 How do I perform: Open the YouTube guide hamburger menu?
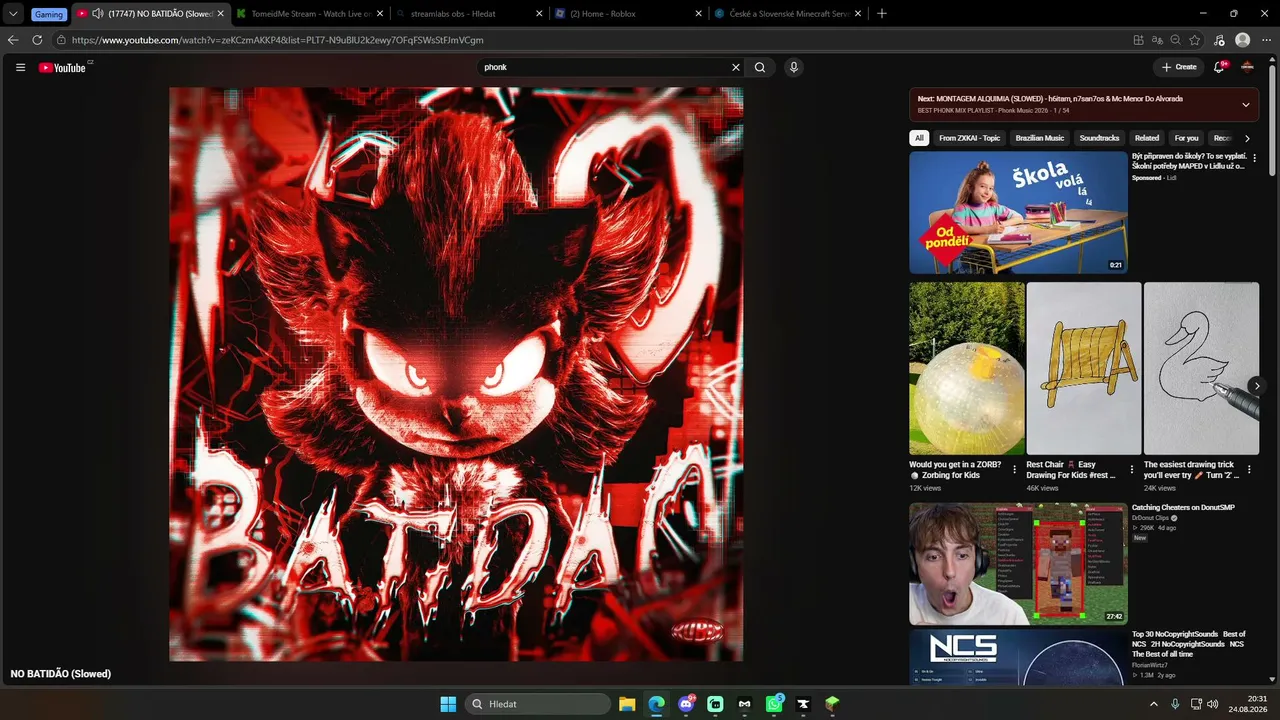pyautogui.click(x=20, y=67)
